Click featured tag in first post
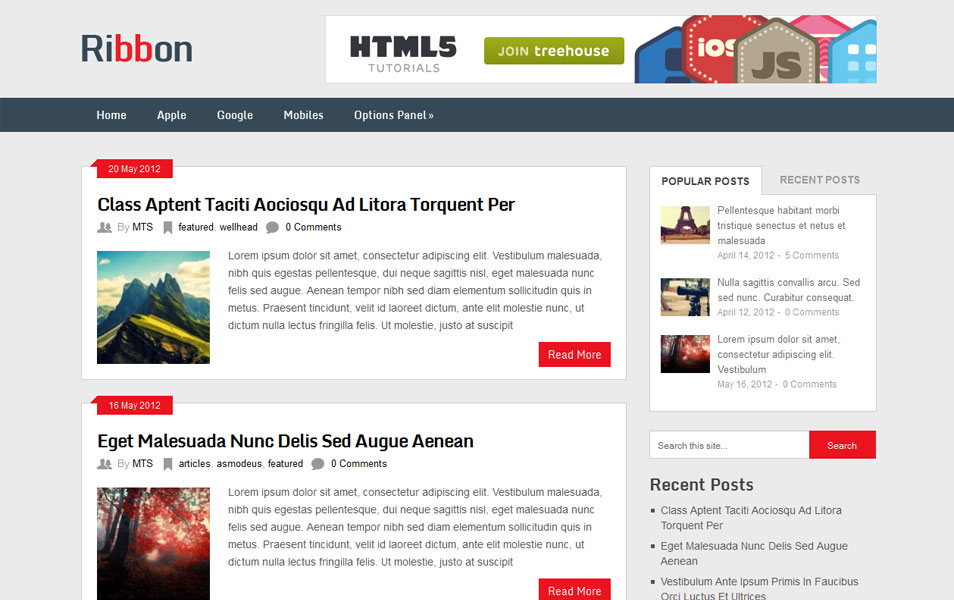Screen dimensions: 954x600 point(196,227)
